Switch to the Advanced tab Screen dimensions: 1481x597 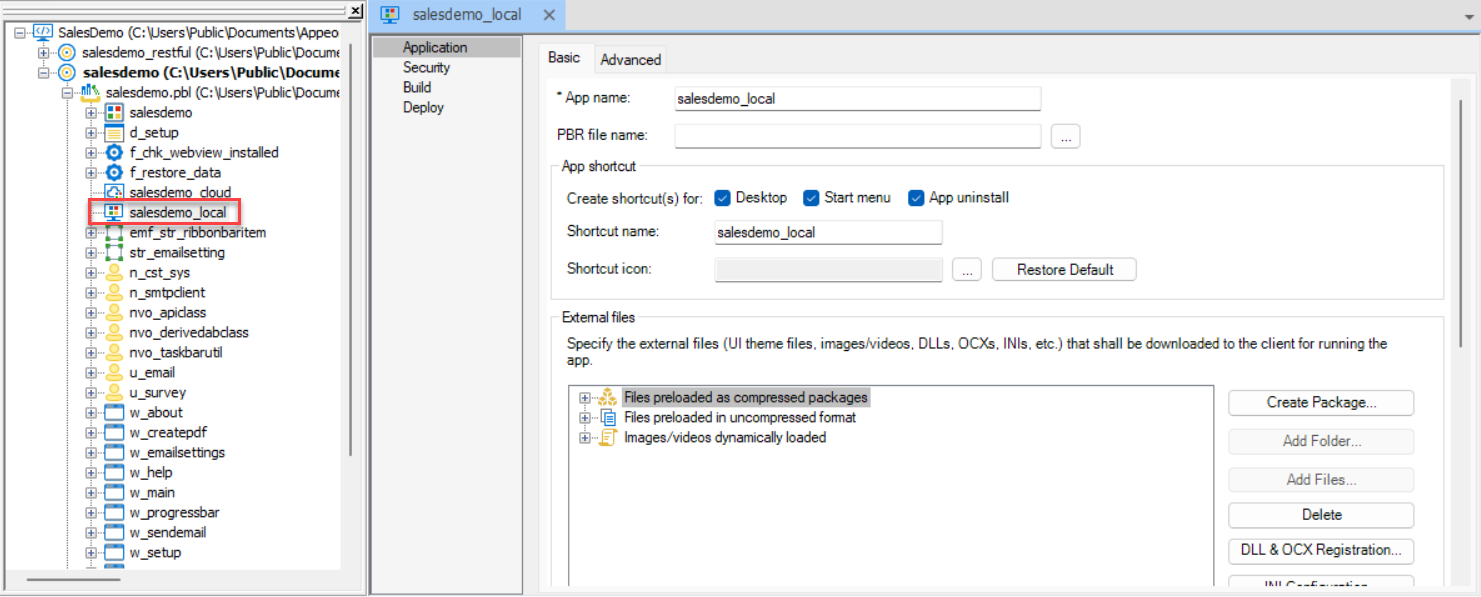630,60
